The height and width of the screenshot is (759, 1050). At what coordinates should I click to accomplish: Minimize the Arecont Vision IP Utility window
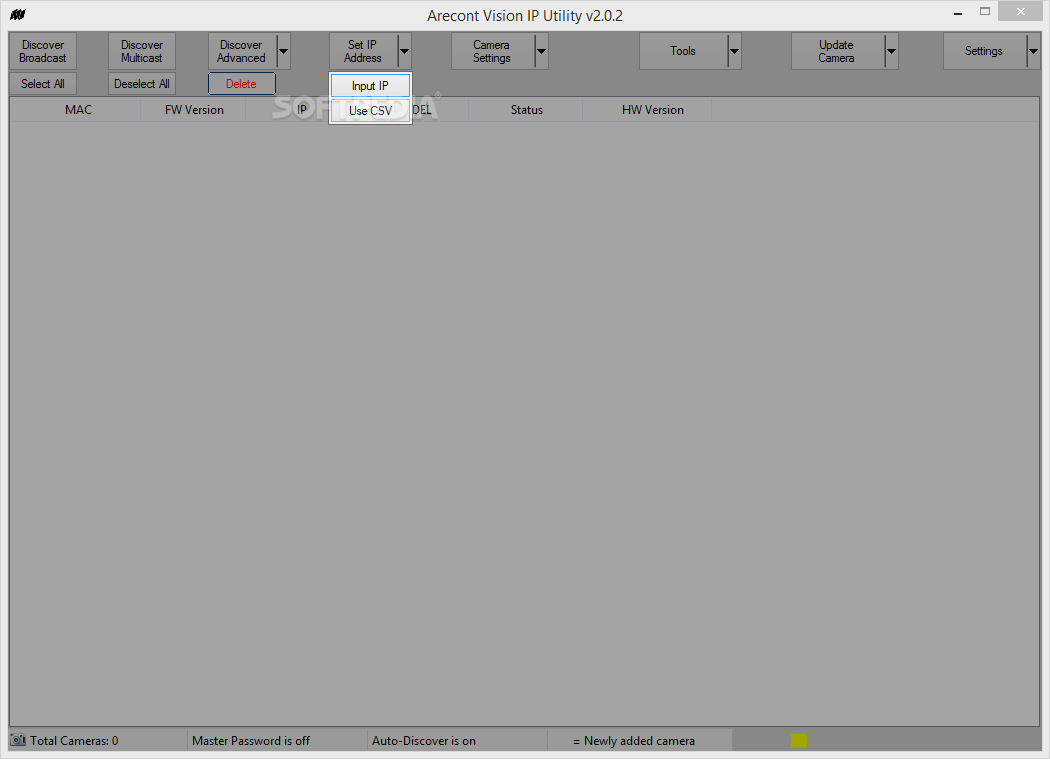958,12
